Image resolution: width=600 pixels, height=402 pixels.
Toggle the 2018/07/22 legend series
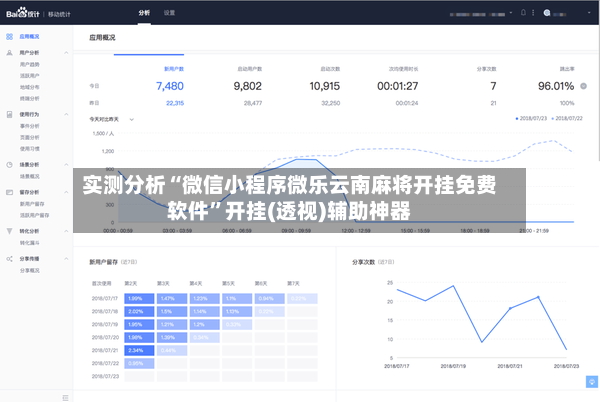click(567, 119)
